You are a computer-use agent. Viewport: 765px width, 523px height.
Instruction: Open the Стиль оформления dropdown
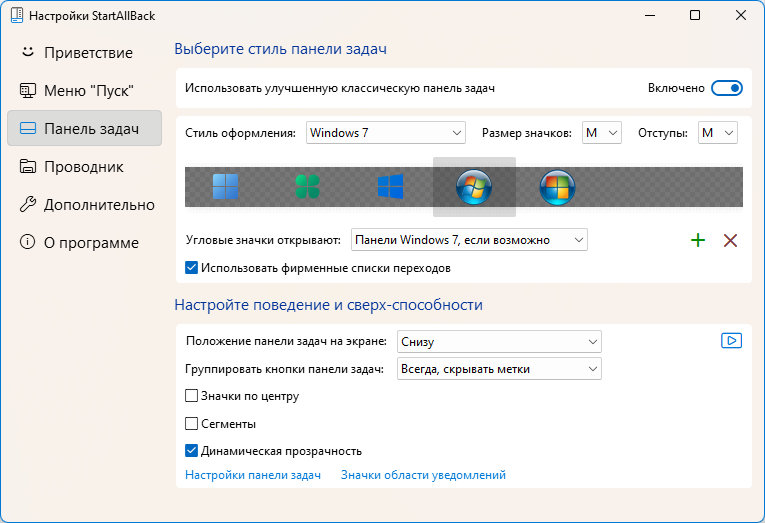[x=385, y=133]
